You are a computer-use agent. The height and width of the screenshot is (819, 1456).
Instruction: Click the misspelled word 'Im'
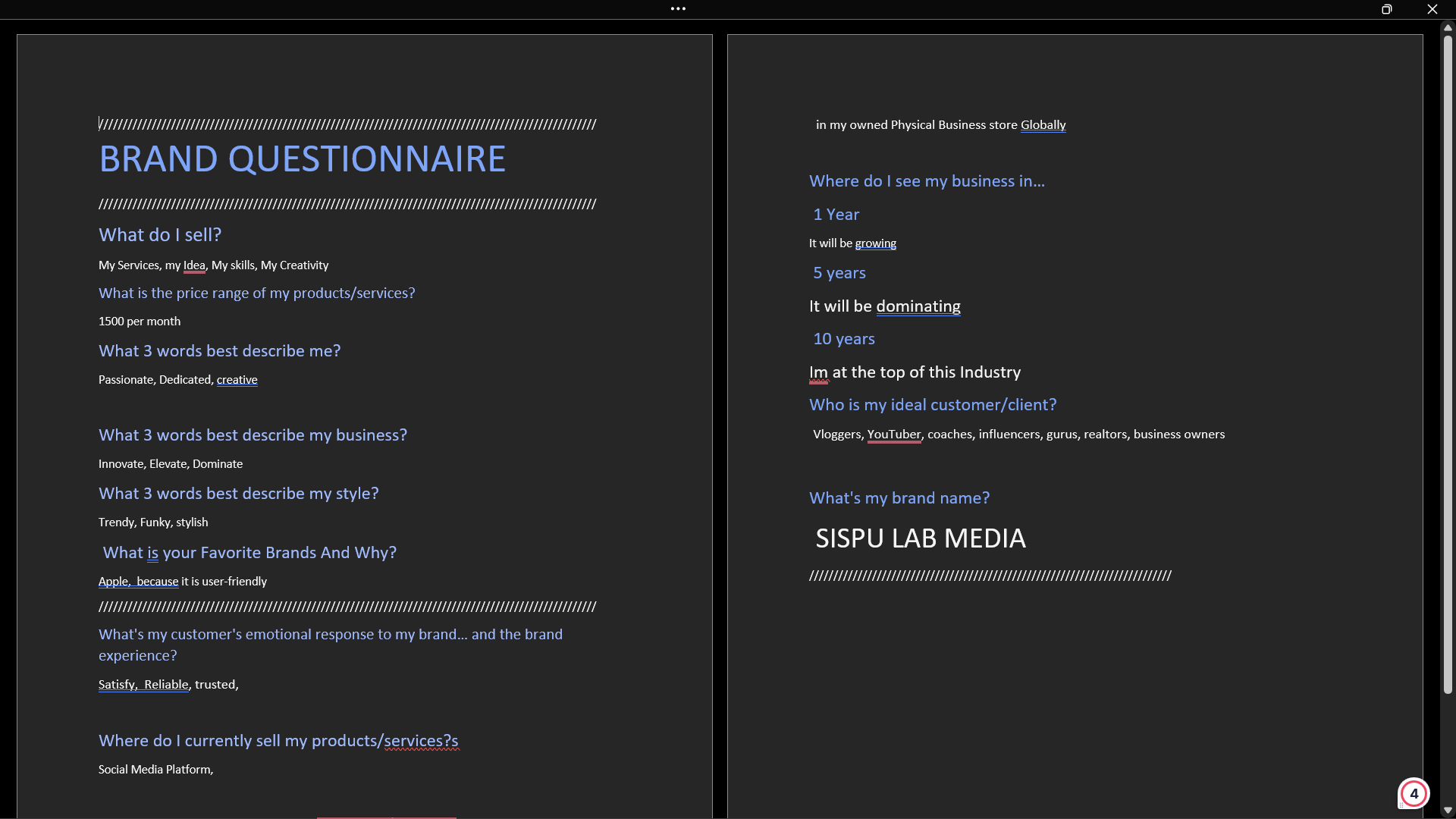818,372
